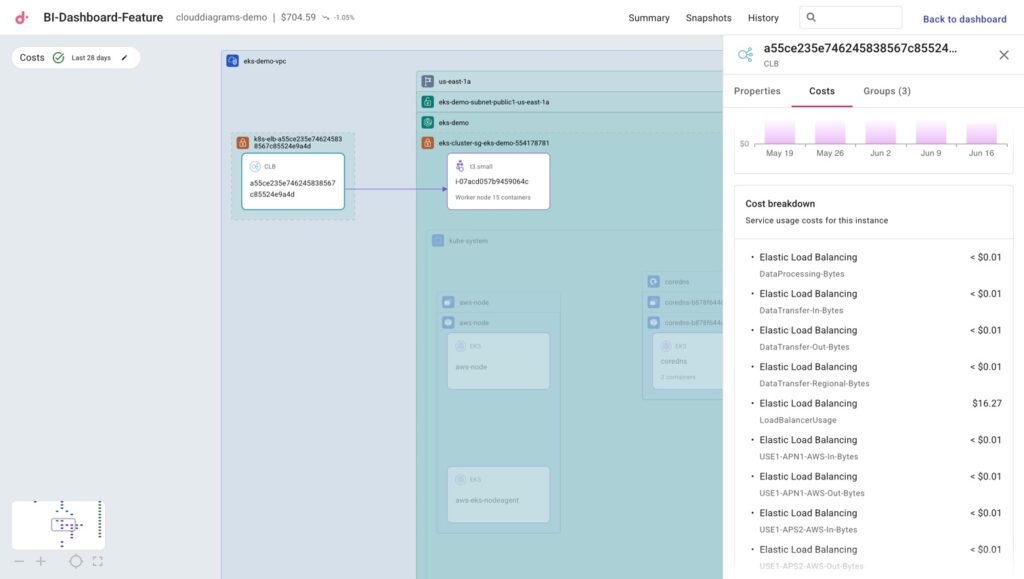
Task: Click the May 26 cost bar
Action: click(830, 133)
